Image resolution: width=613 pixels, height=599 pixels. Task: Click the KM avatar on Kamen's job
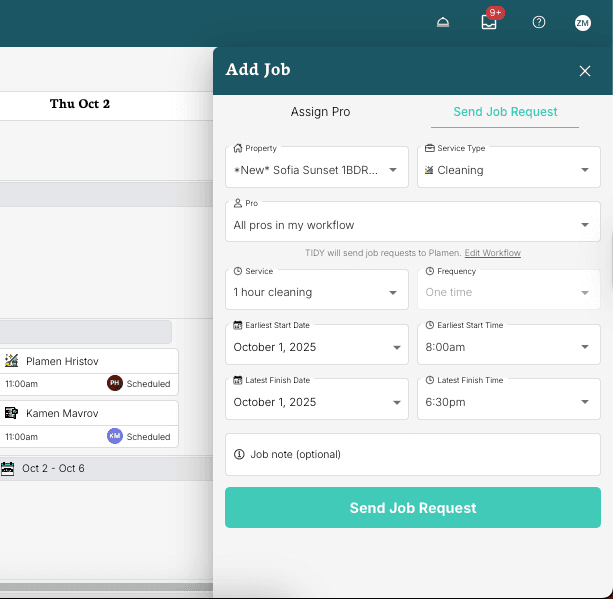114,436
